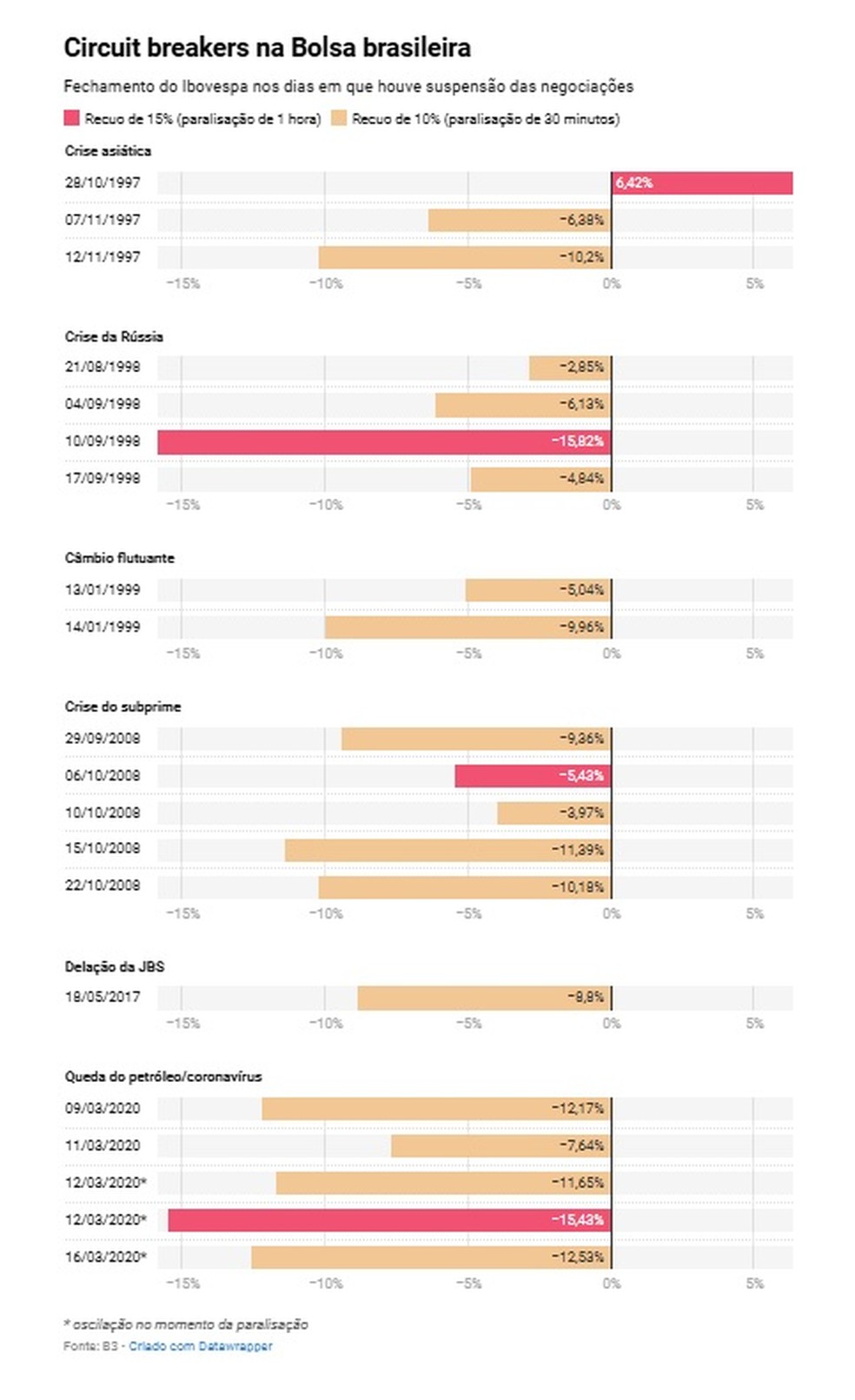Image resolution: width=855 pixels, height=1400 pixels.
Task: Click the footnote 'oscilação no momento da paralisação'
Action: pos(189,1324)
